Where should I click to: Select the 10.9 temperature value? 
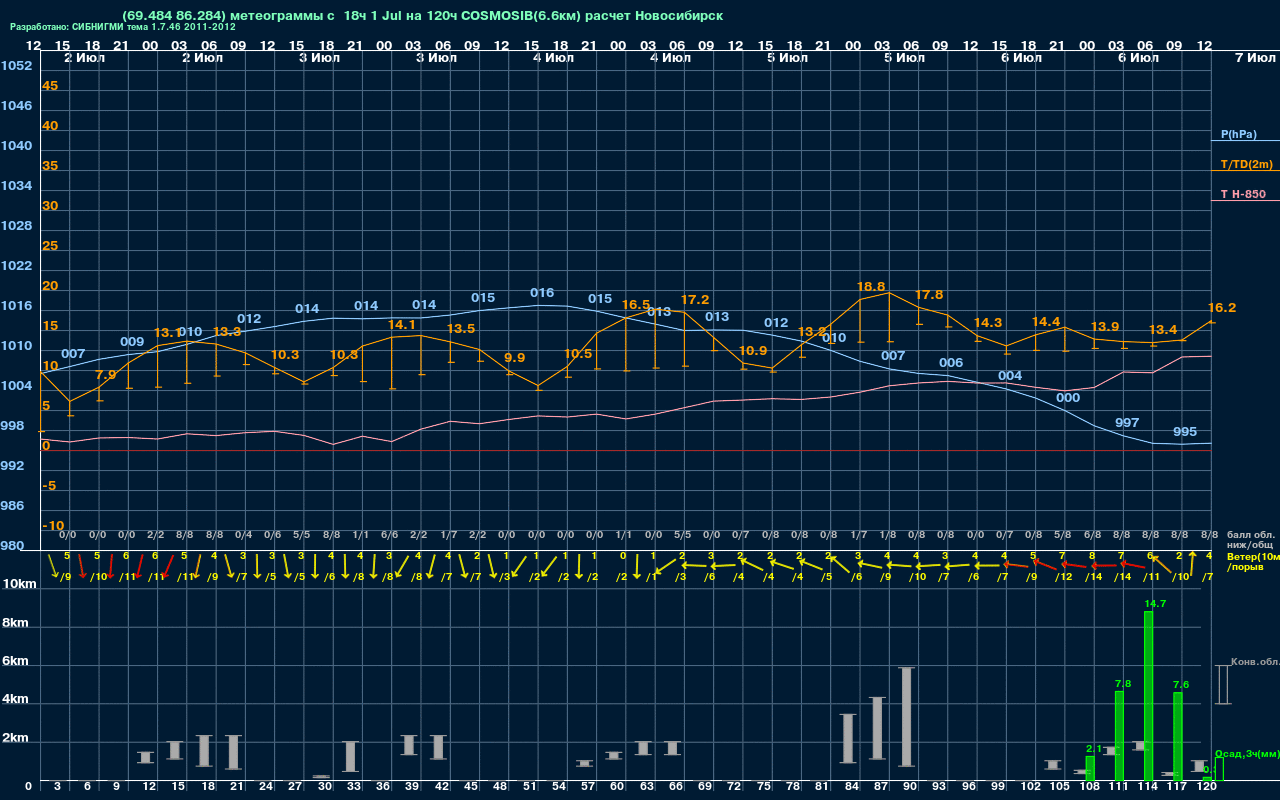pyautogui.click(x=753, y=351)
